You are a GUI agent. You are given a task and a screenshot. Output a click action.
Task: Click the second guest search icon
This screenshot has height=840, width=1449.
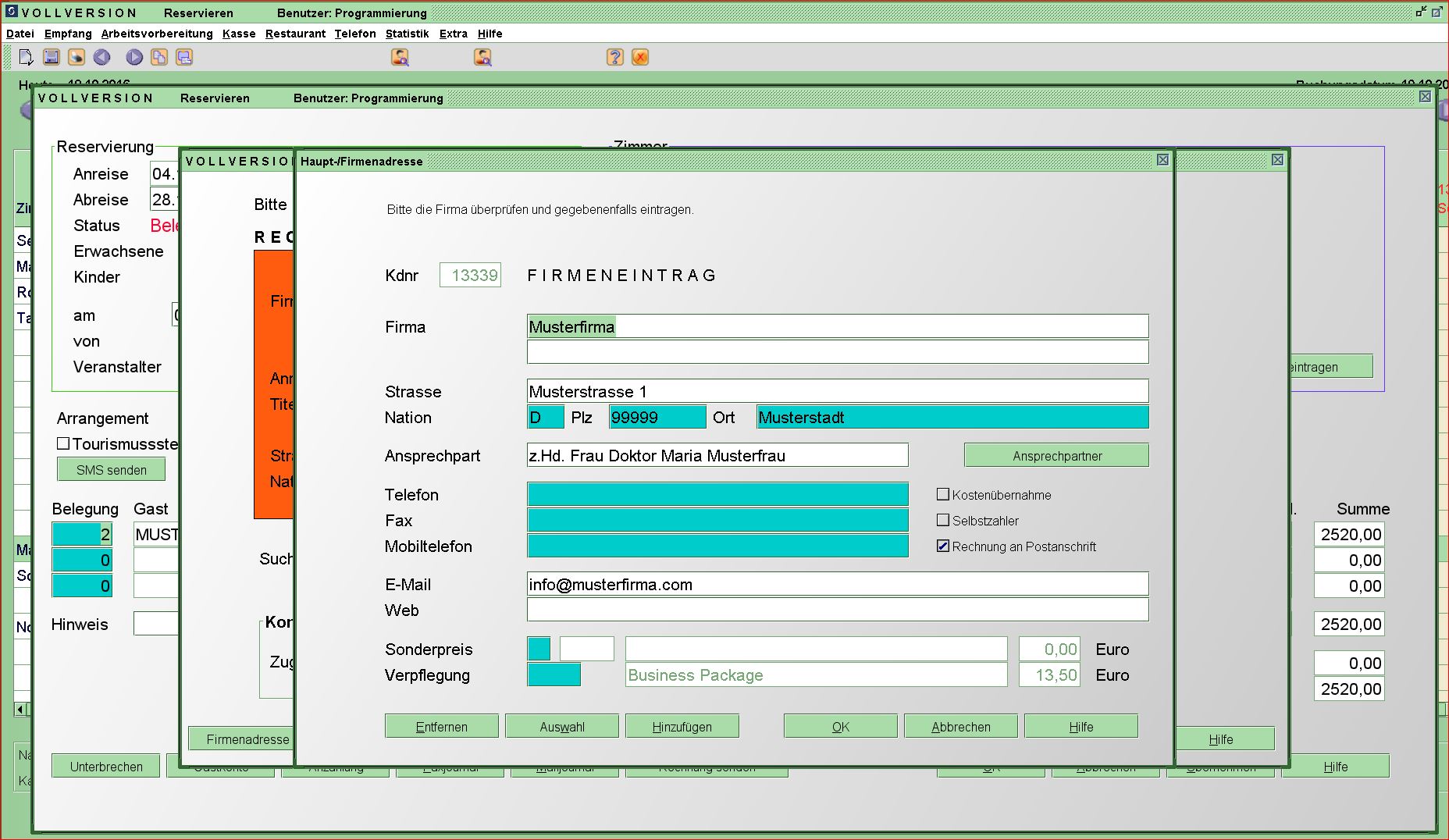pyautogui.click(x=482, y=57)
